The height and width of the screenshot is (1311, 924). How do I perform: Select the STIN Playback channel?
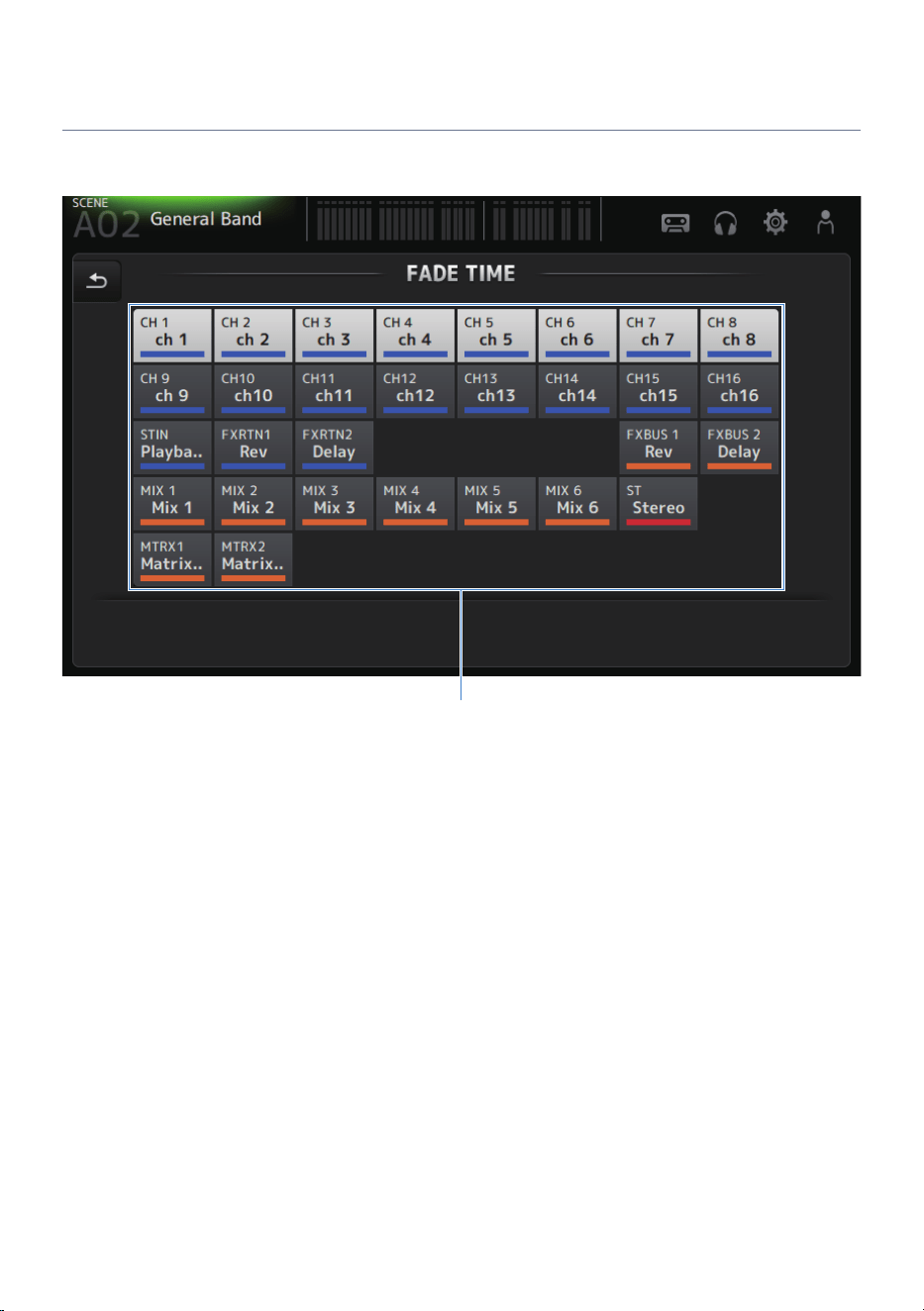(x=172, y=448)
